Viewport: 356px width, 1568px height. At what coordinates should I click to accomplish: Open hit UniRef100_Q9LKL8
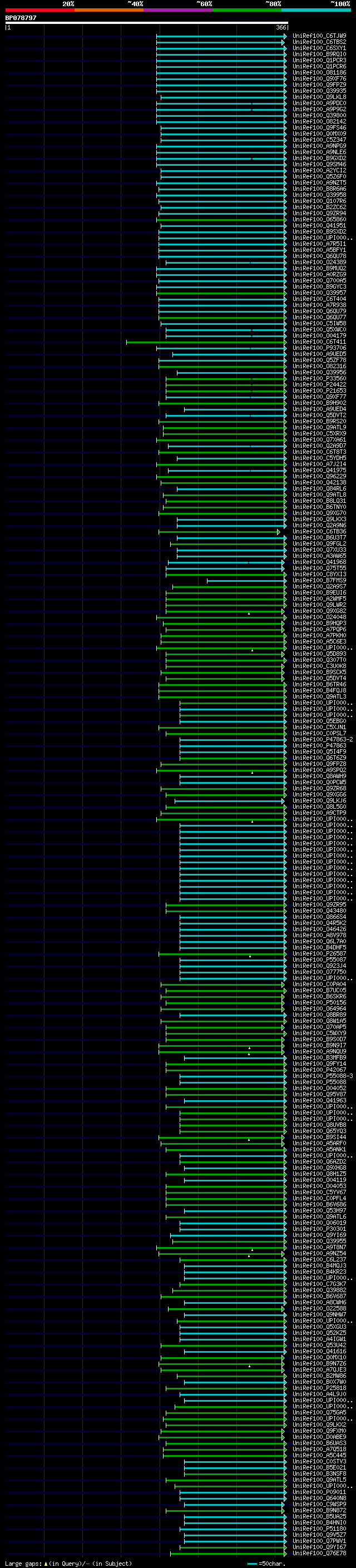click(319, 97)
